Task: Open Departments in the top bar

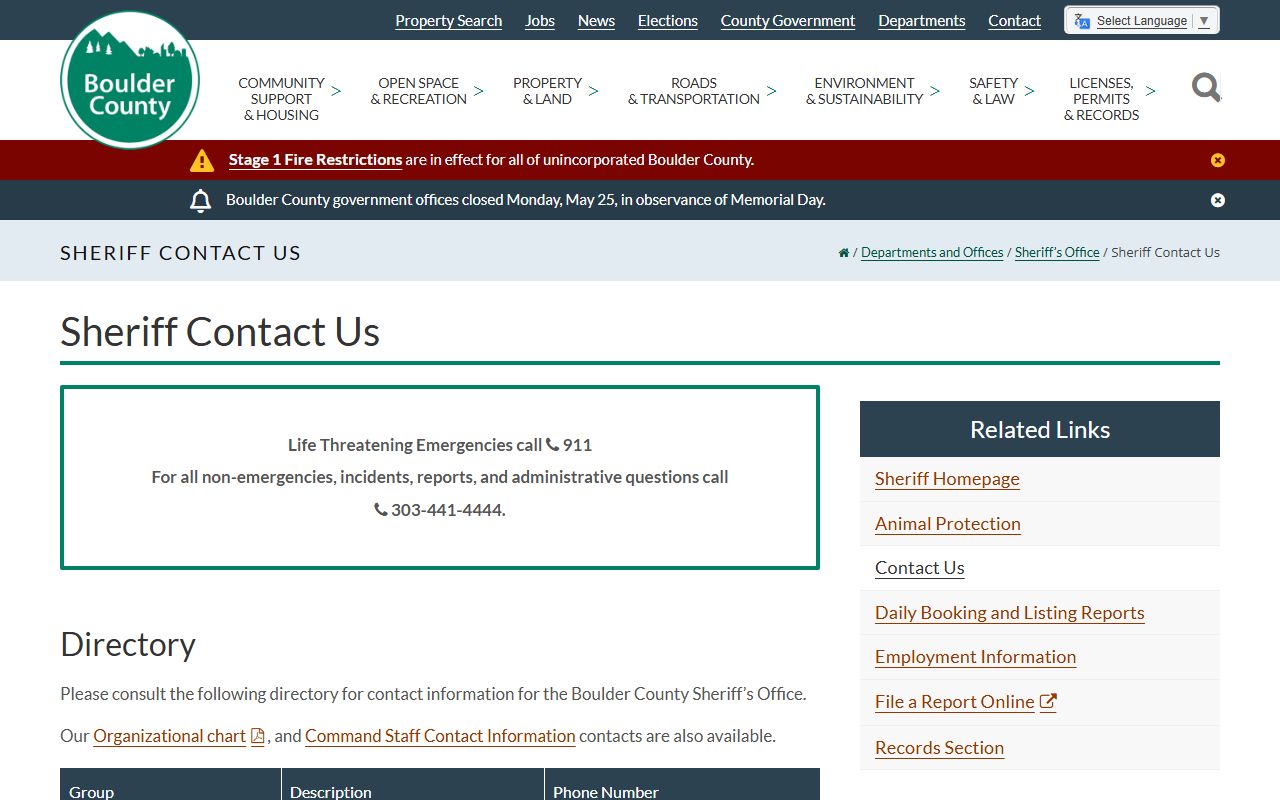Action: (922, 21)
